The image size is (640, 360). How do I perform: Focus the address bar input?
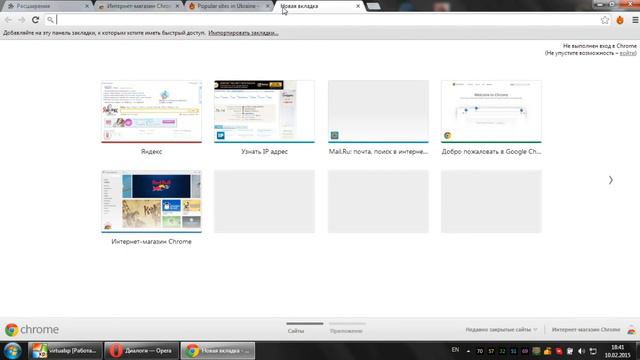tap(327, 20)
